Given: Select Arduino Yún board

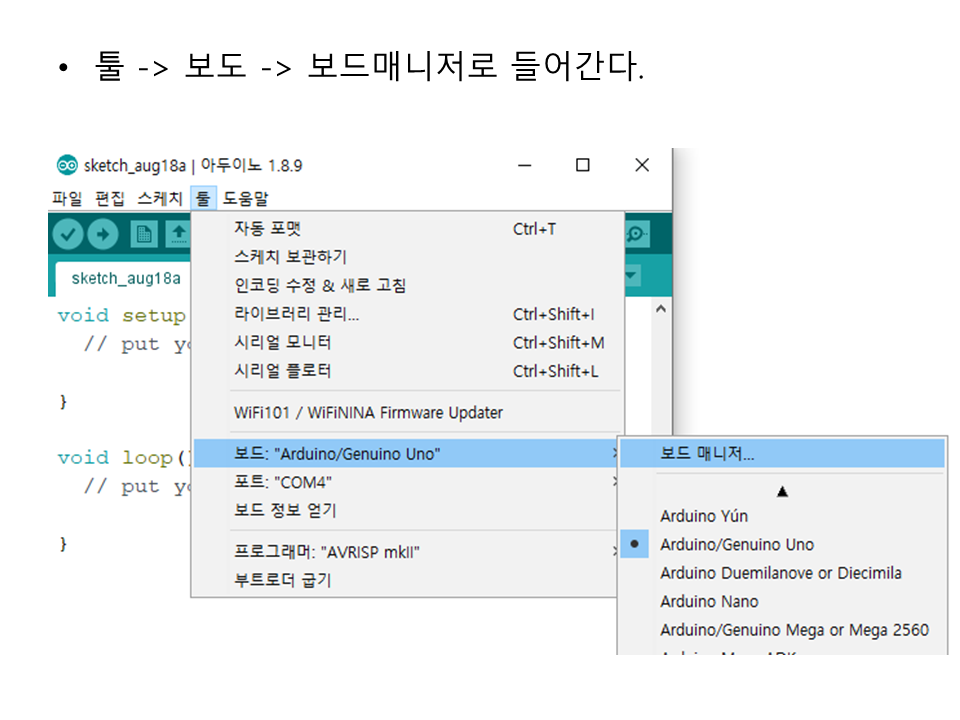Looking at the screenshot, I should (x=782, y=516).
